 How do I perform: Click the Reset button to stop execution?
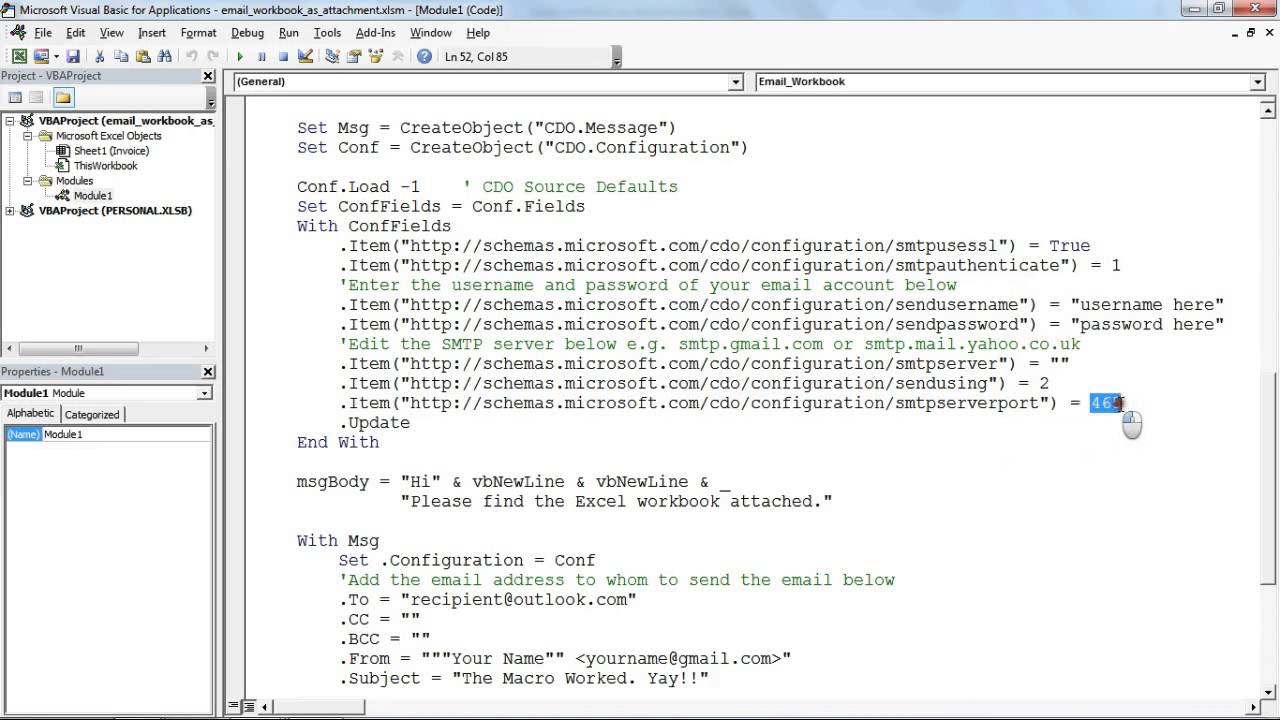point(284,57)
